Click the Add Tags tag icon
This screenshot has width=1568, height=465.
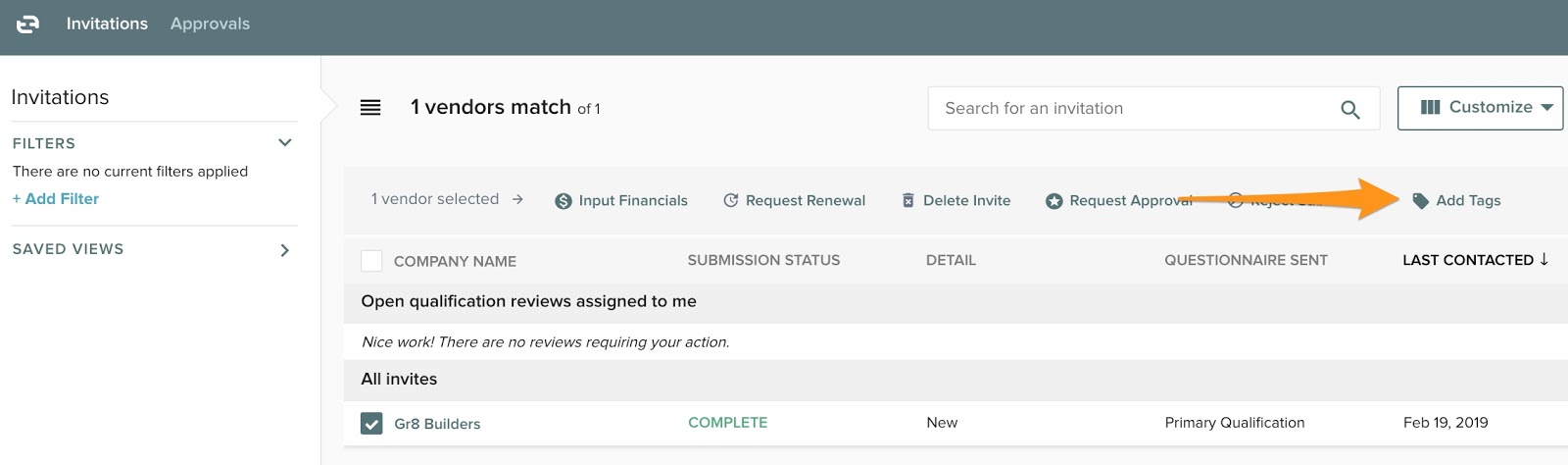coord(1420,200)
